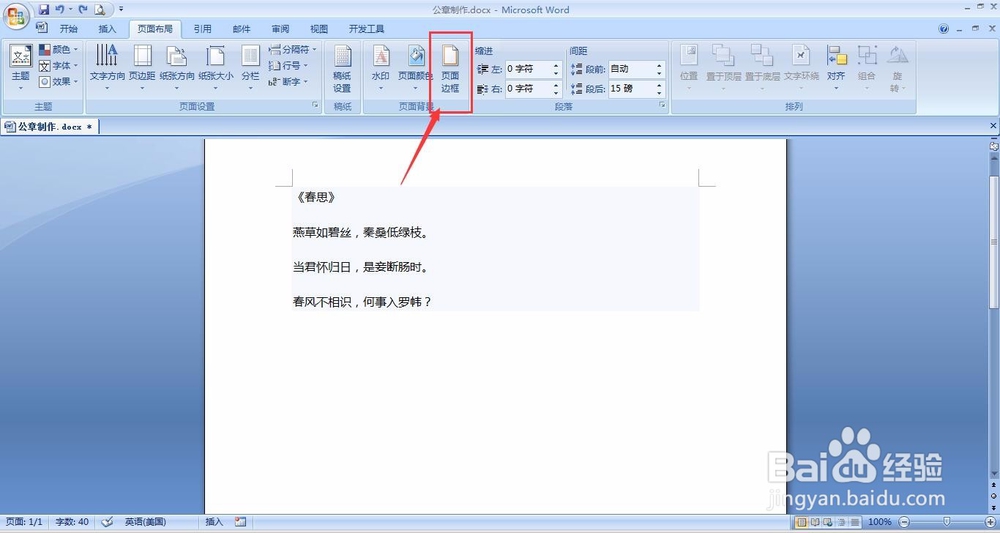Click proofing errors check icon in status bar
Screen dimensions: 1000x533
(x=107, y=522)
